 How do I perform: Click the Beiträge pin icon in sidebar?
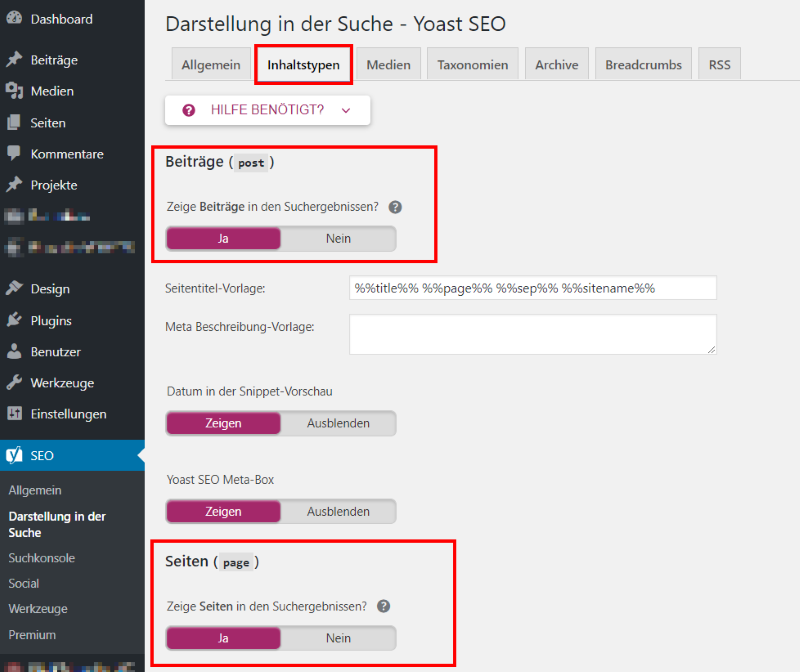[x=14, y=60]
